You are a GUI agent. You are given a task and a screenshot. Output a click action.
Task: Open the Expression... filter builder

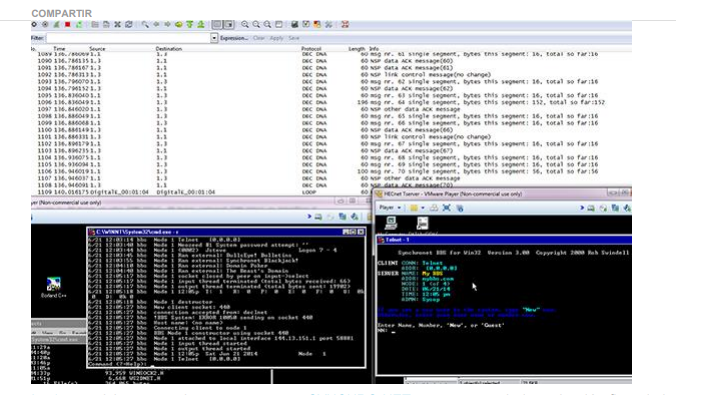point(234,38)
